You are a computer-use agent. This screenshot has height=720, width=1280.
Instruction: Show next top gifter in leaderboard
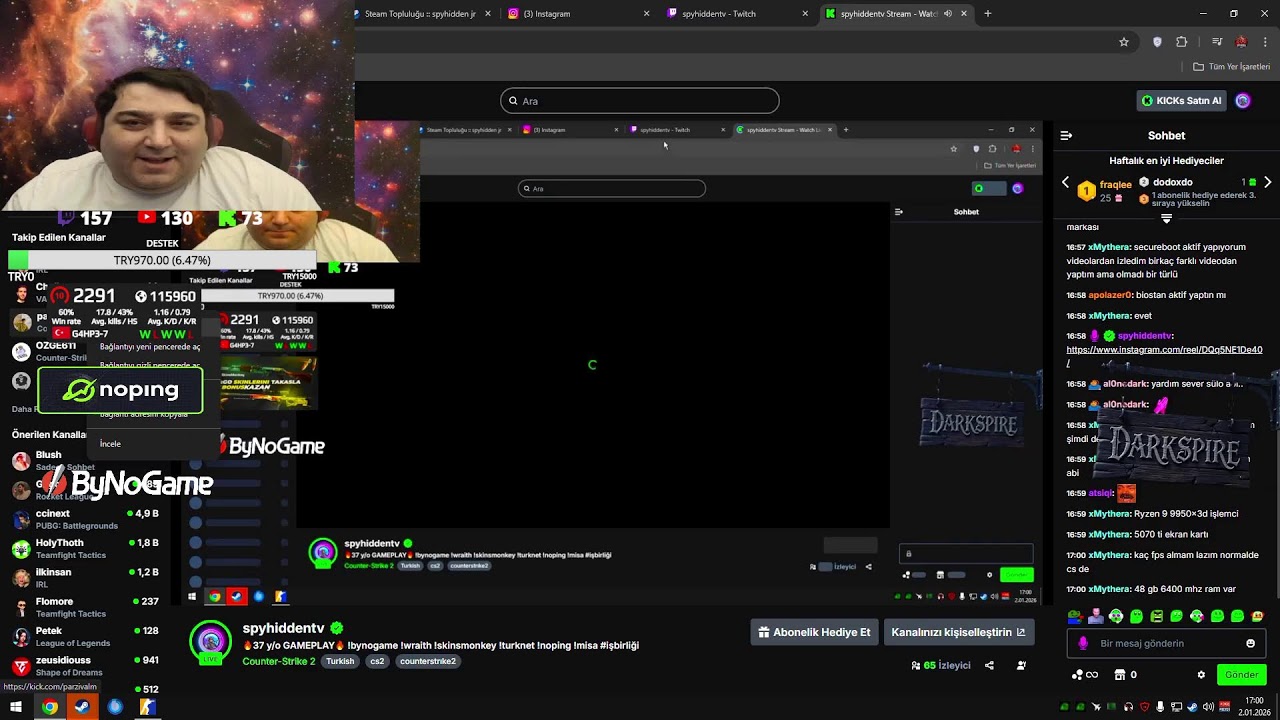click(x=1267, y=183)
